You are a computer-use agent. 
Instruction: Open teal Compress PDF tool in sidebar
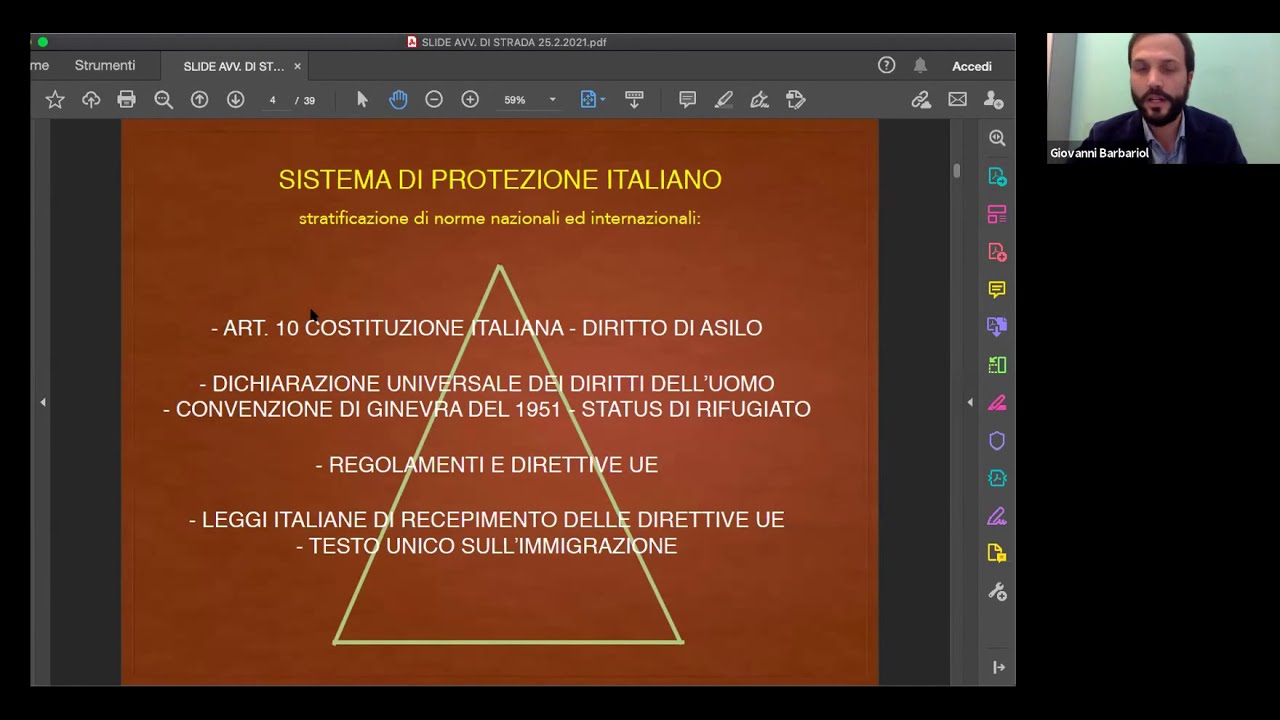coord(997,479)
